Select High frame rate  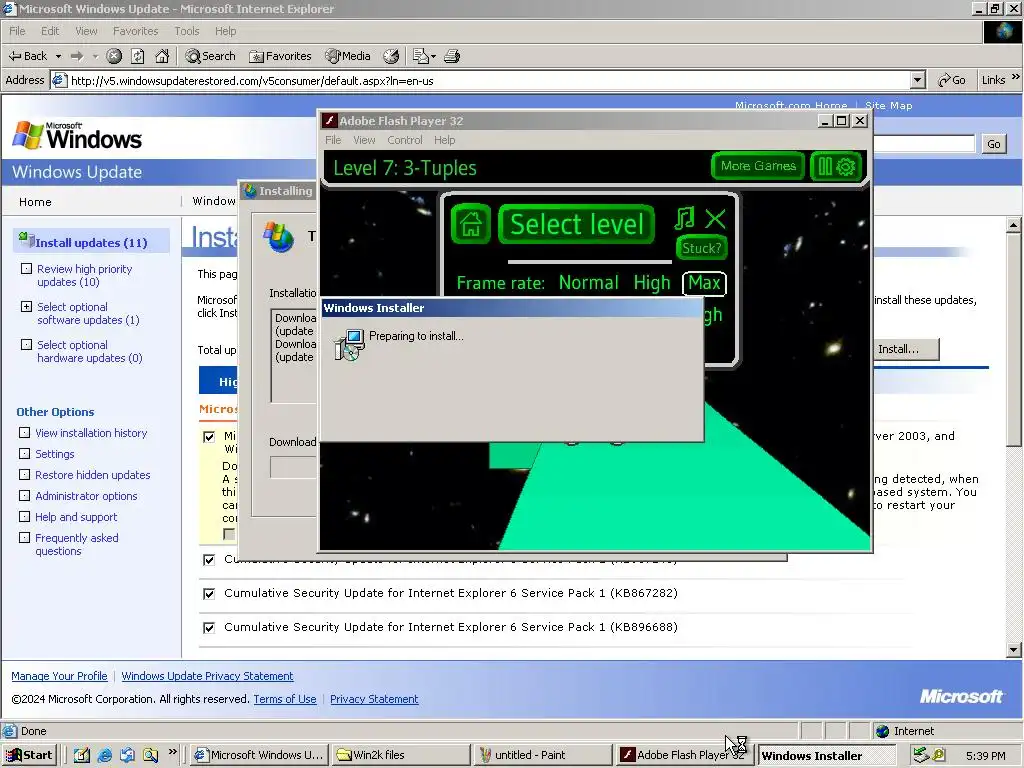[x=652, y=283]
